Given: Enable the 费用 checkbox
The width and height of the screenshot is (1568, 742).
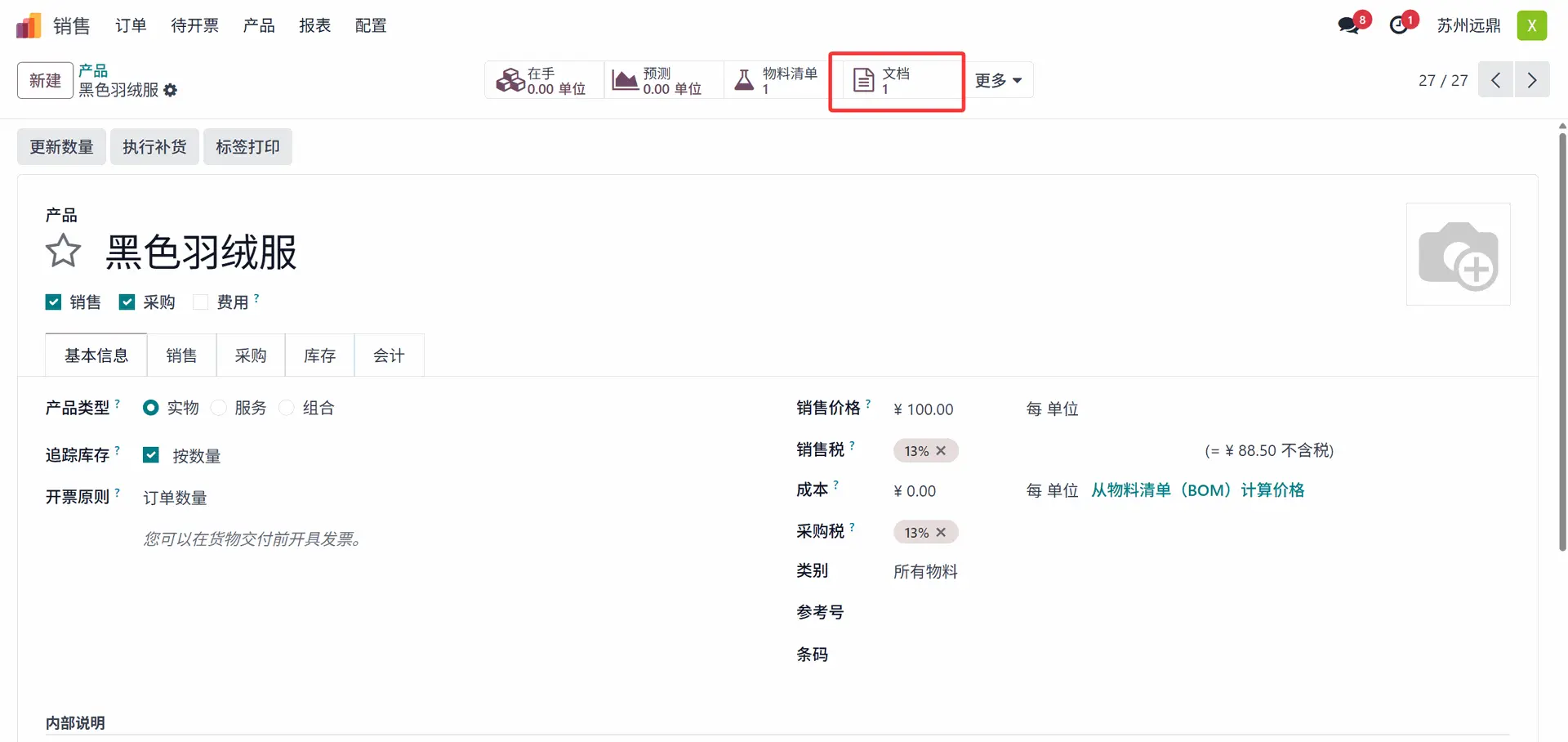Looking at the screenshot, I should pyautogui.click(x=200, y=302).
